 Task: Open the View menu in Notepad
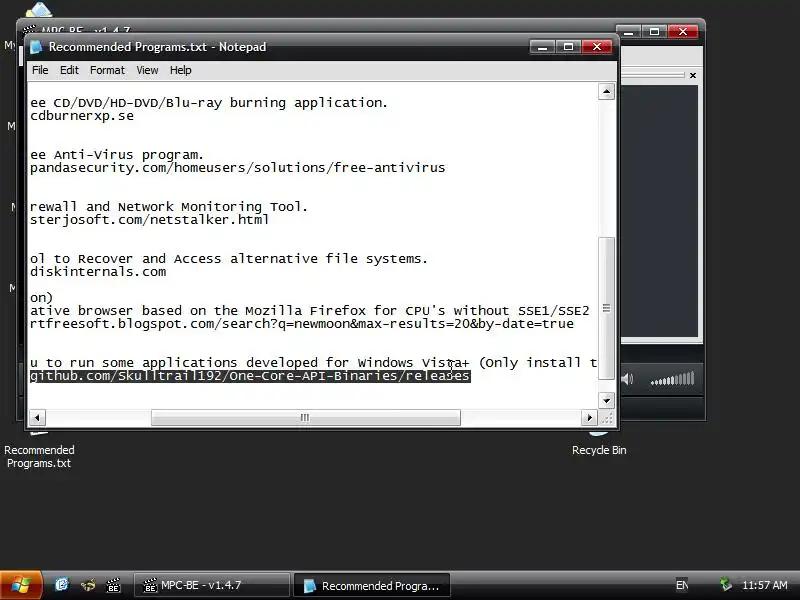pyautogui.click(x=147, y=70)
